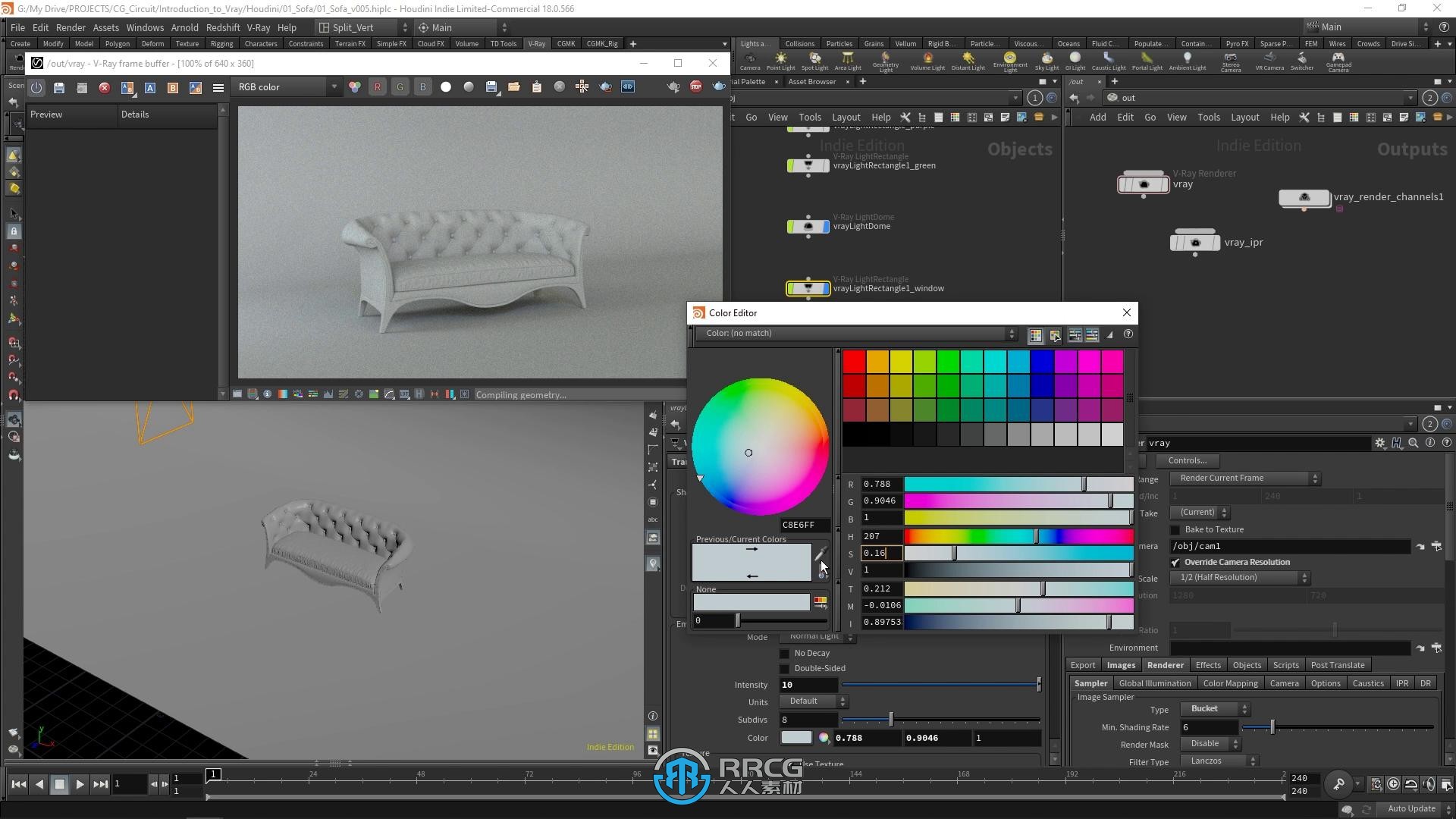This screenshot has height=819, width=1456.
Task: Click the Stop render icon in frame buffer
Action: [x=695, y=87]
